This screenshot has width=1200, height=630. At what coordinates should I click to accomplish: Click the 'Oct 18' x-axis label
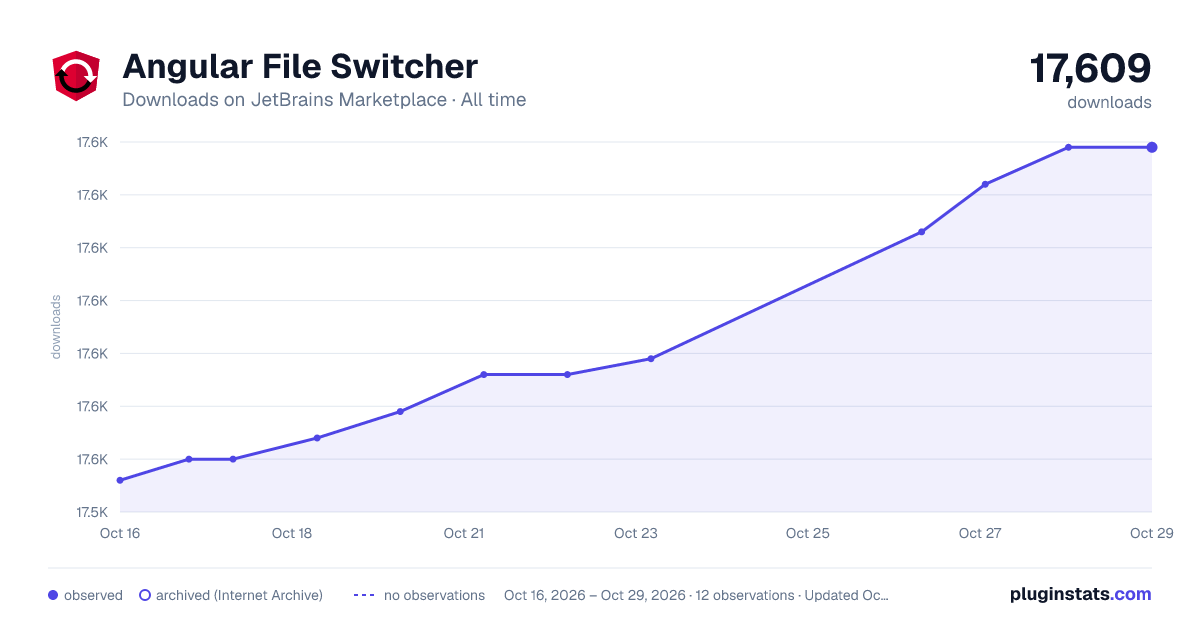pyautogui.click(x=292, y=533)
